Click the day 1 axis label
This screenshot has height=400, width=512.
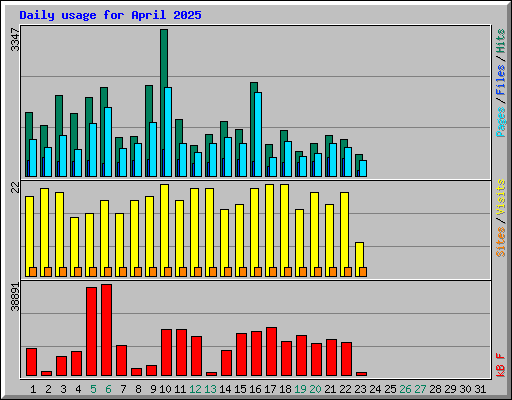tap(33, 389)
